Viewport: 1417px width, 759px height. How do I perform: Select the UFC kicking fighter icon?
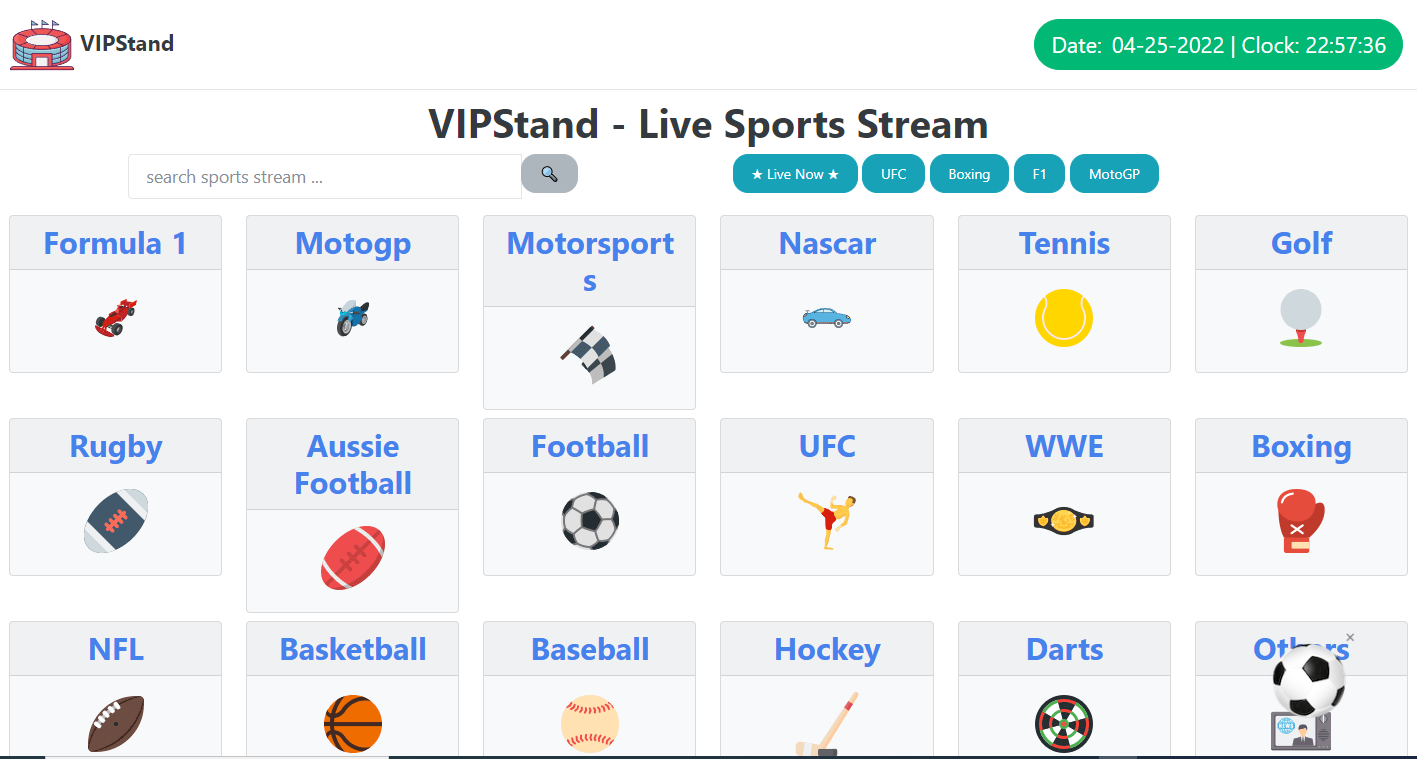click(827, 521)
